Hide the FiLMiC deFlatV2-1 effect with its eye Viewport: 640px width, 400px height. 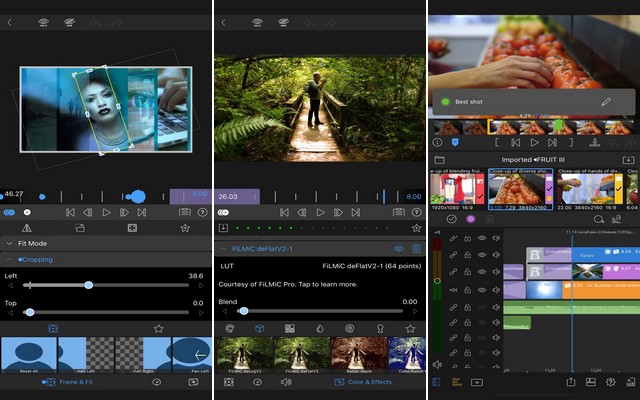pyautogui.click(x=399, y=249)
